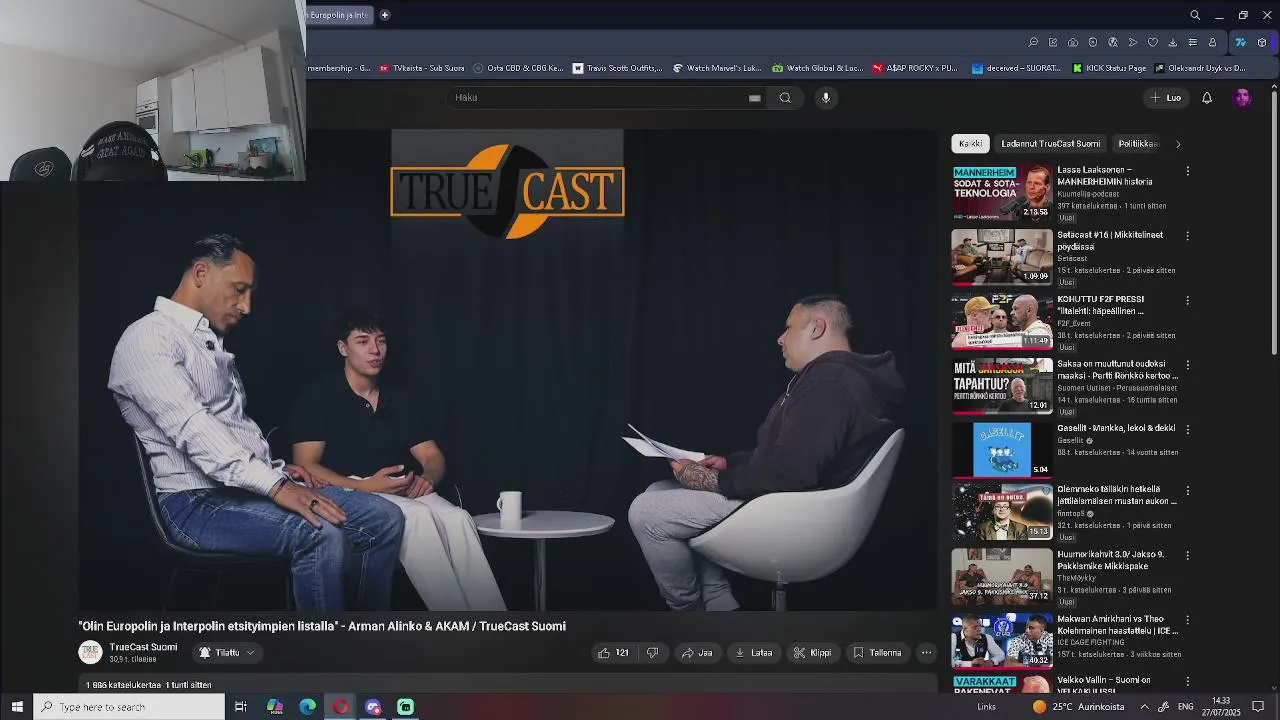Open Opera browser from taskbar
Image resolution: width=1280 pixels, height=720 pixels.
pyautogui.click(x=341, y=707)
